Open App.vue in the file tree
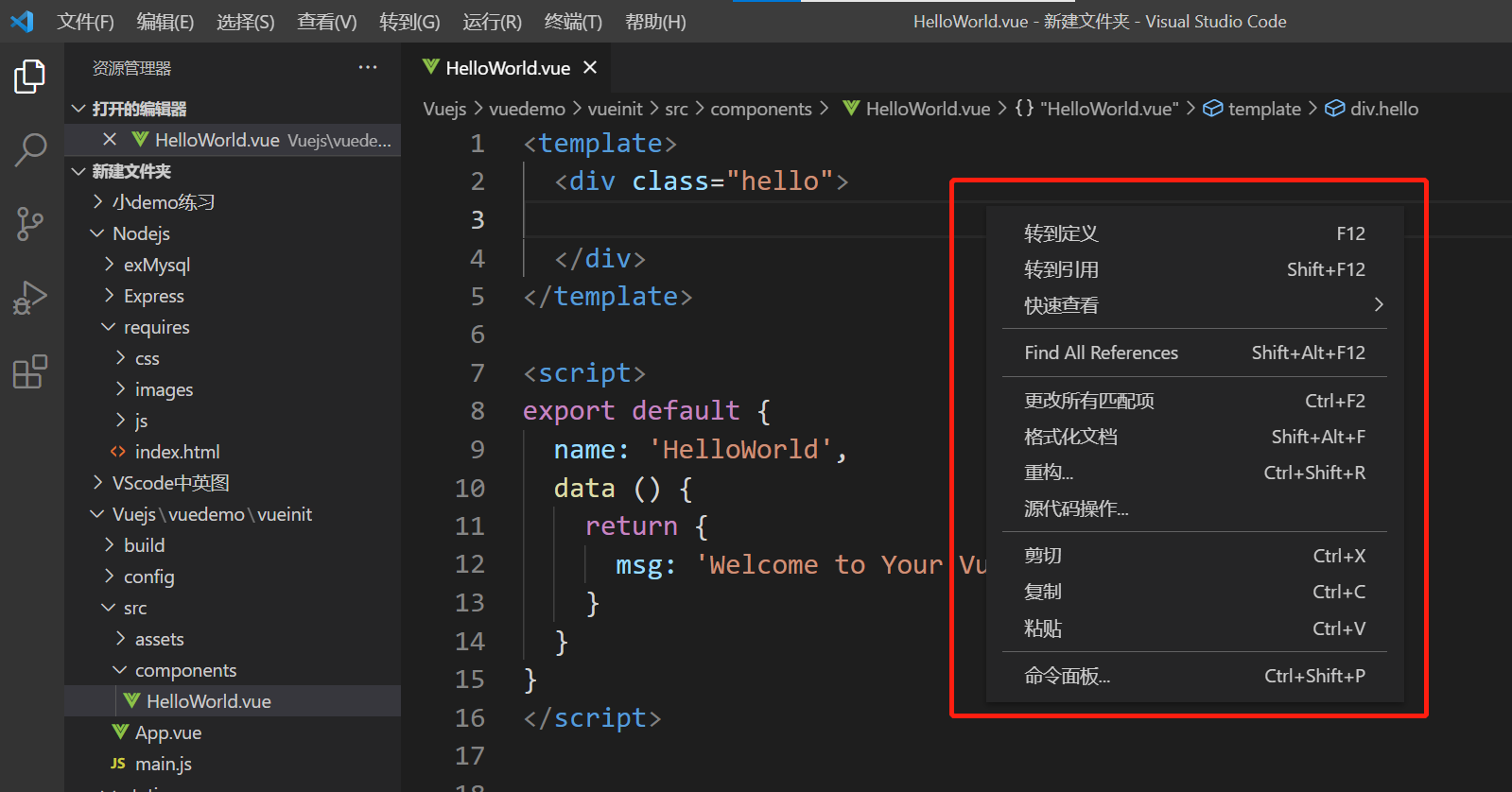This screenshot has width=1512, height=792. pyautogui.click(x=233, y=732)
